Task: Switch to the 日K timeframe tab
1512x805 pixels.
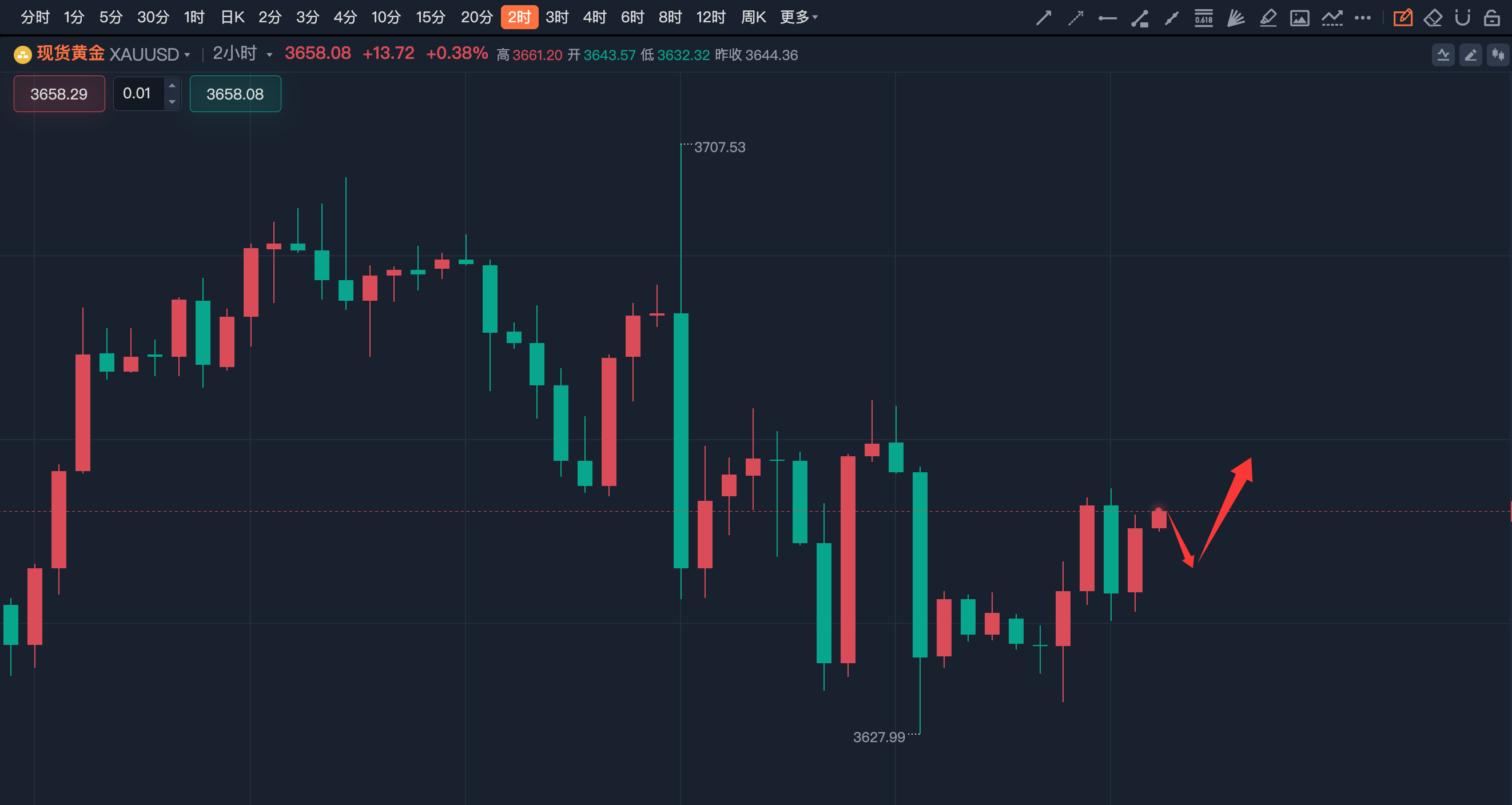Action: coord(232,18)
